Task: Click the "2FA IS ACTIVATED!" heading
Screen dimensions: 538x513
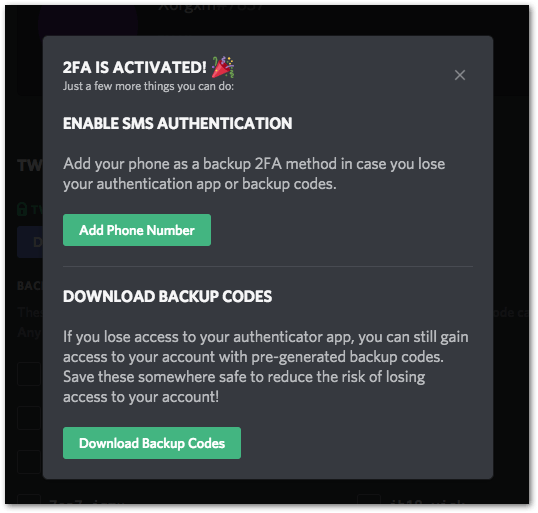Action: click(134, 67)
